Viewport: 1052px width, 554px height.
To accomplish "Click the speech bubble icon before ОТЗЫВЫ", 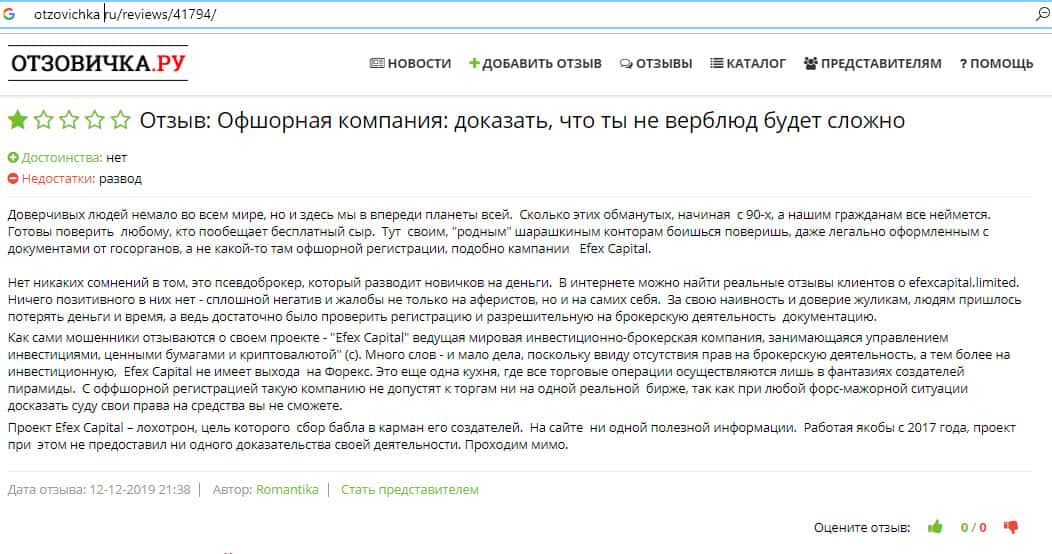I will [626, 64].
